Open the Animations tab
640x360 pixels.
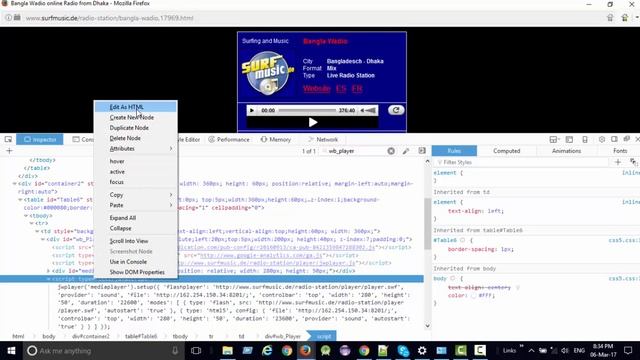566,151
